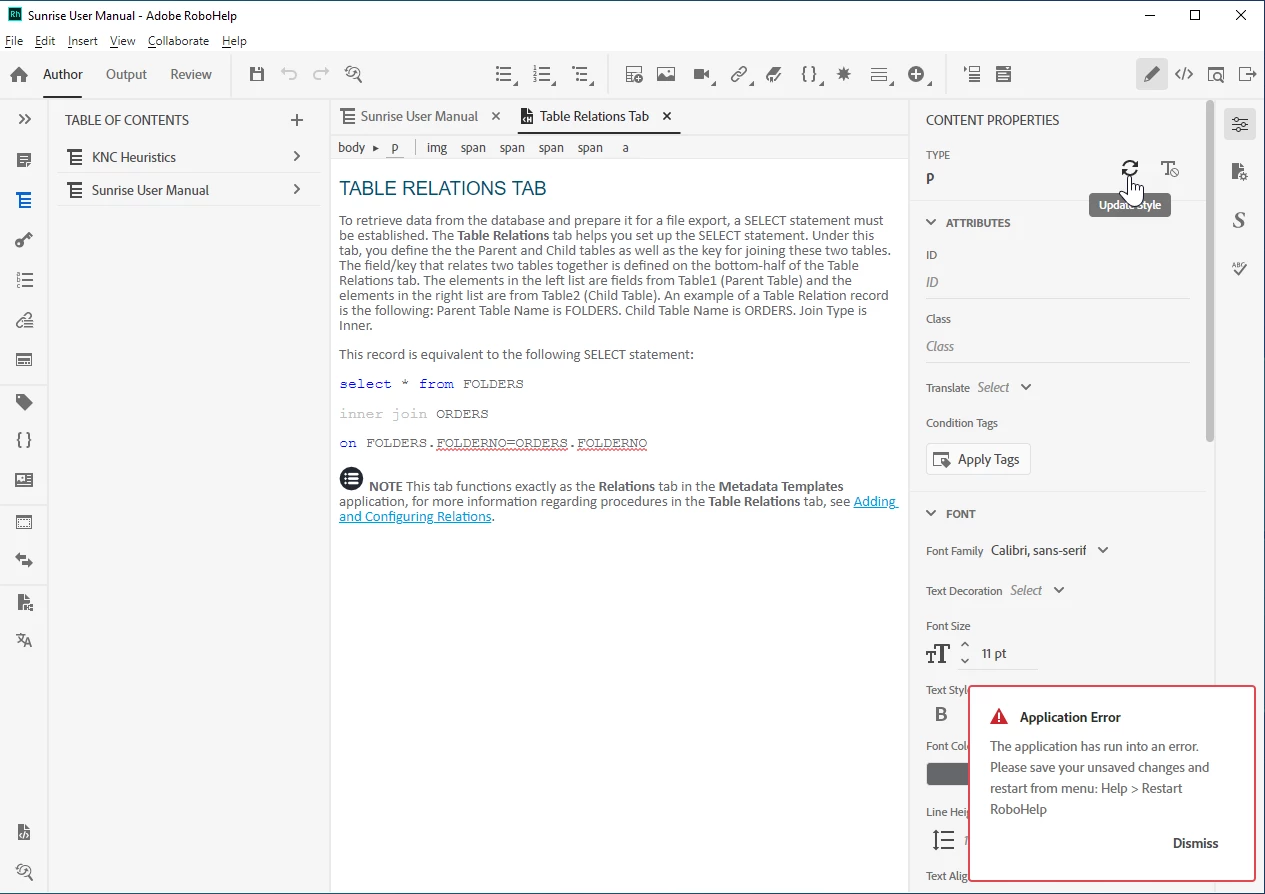Open the Variables braces panel in sidebar
The height and width of the screenshot is (894, 1265).
25,440
